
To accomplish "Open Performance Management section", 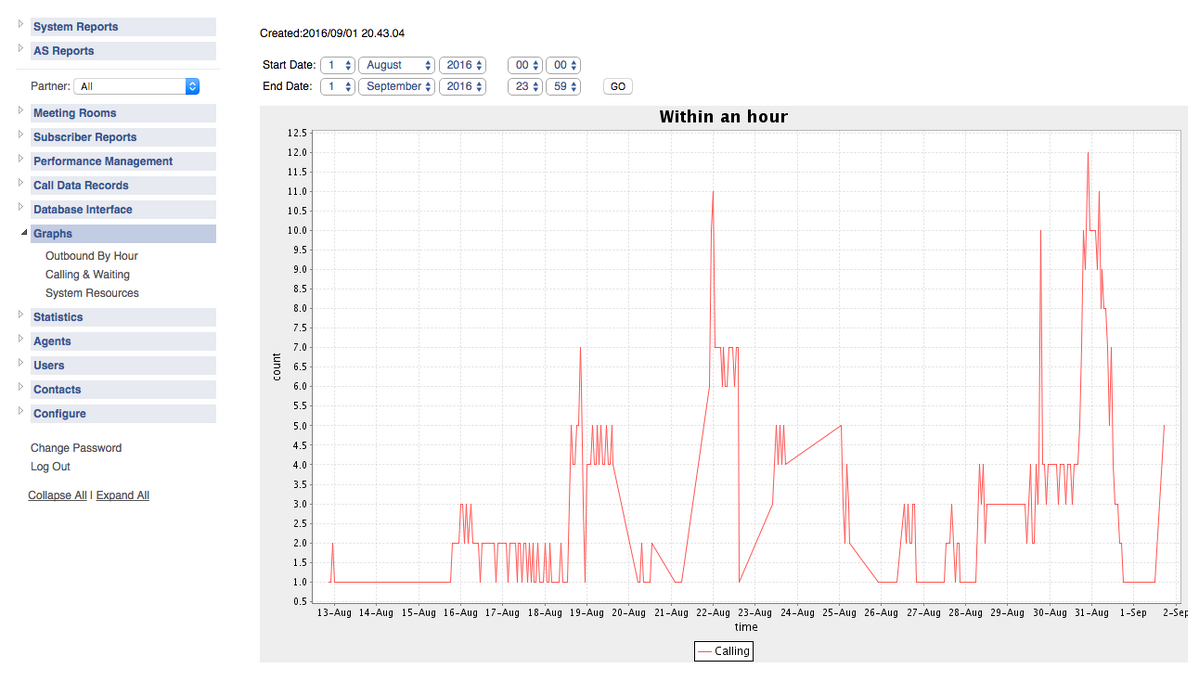I will click(123, 161).
